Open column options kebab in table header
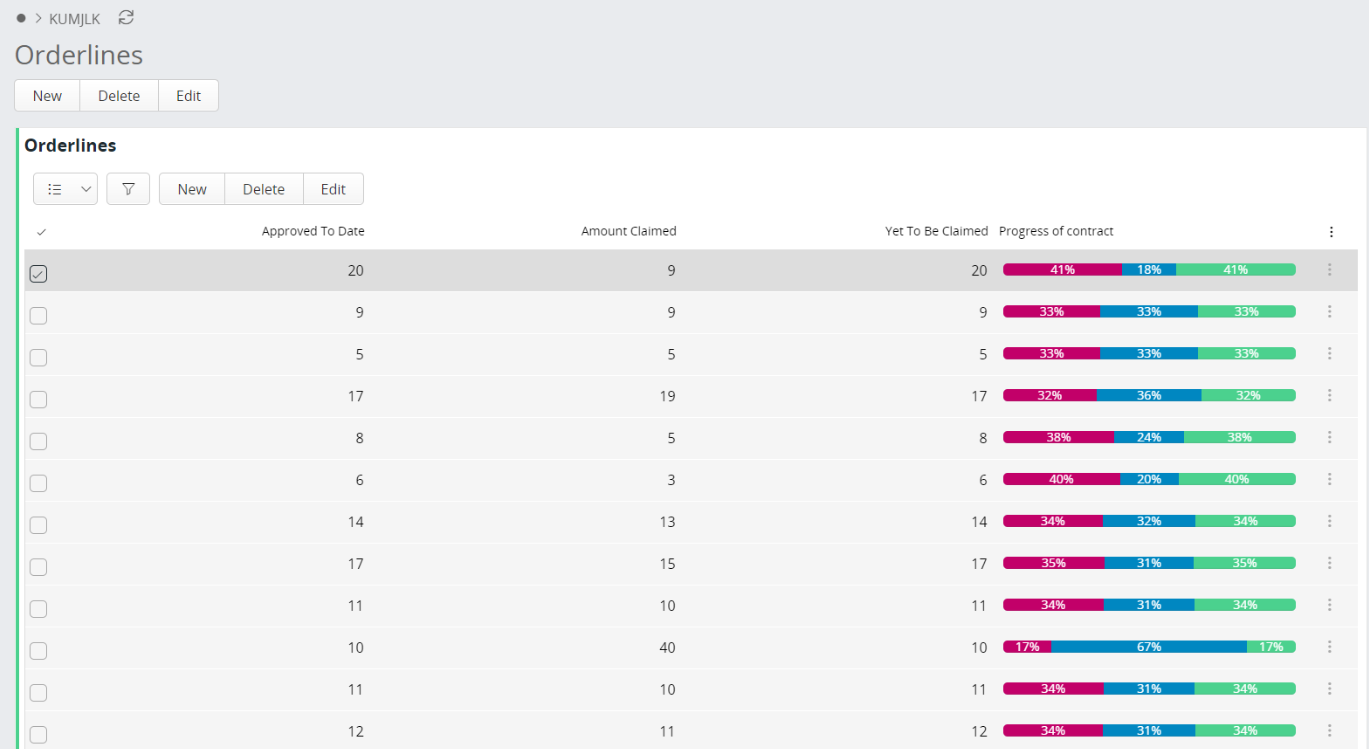The image size is (1369, 749). pos(1331,232)
